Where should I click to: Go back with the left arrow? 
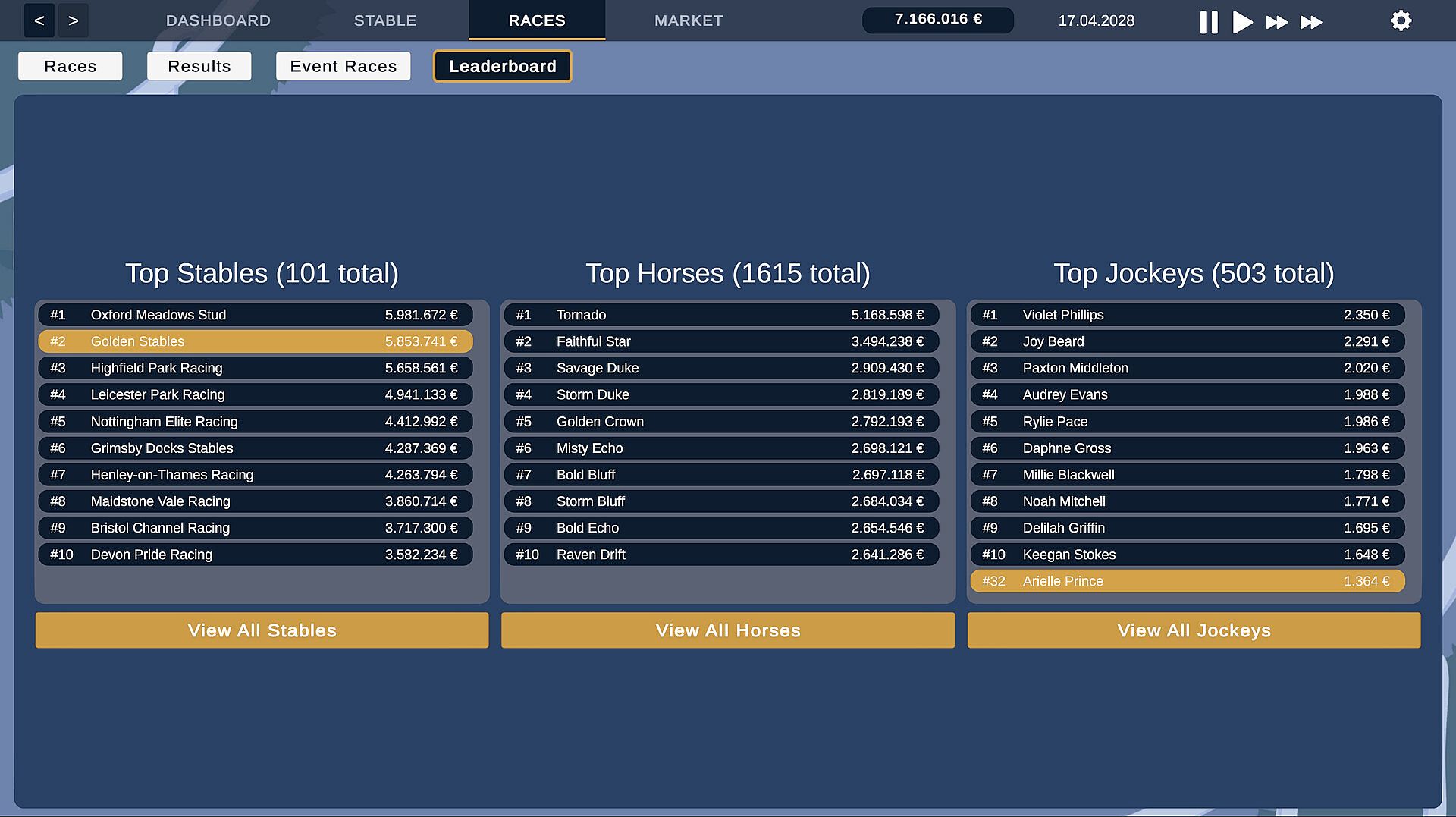[x=39, y=20]
